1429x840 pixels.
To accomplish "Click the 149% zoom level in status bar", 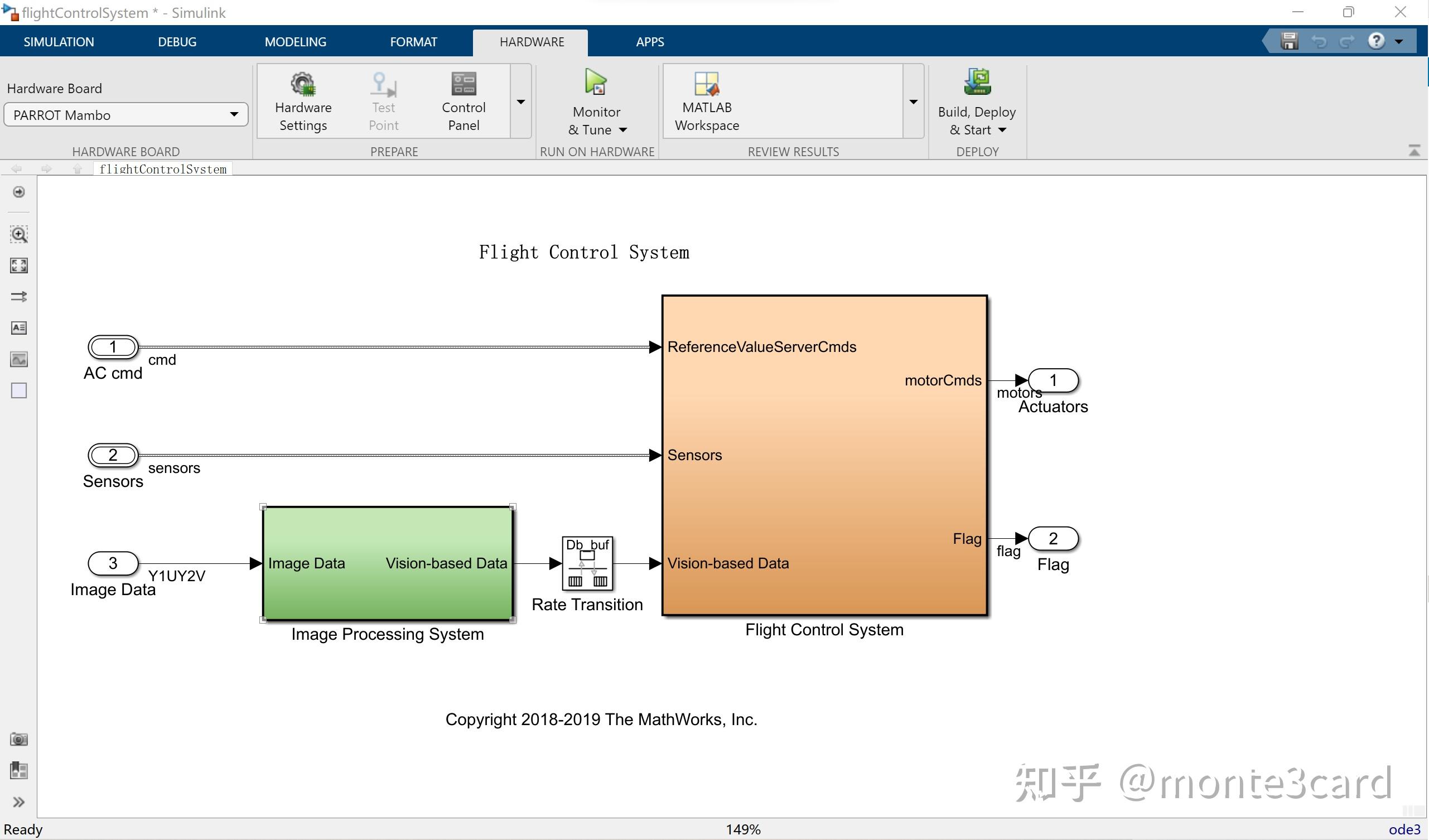I will click(x=743, y=829).
